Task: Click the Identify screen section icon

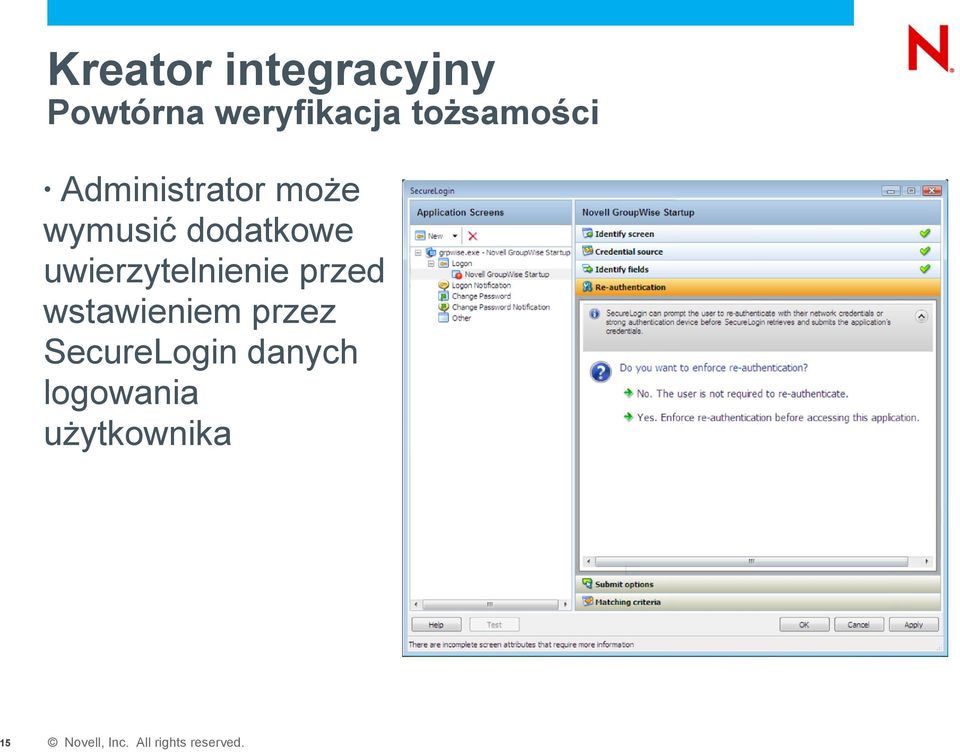Action: [588, 233]
